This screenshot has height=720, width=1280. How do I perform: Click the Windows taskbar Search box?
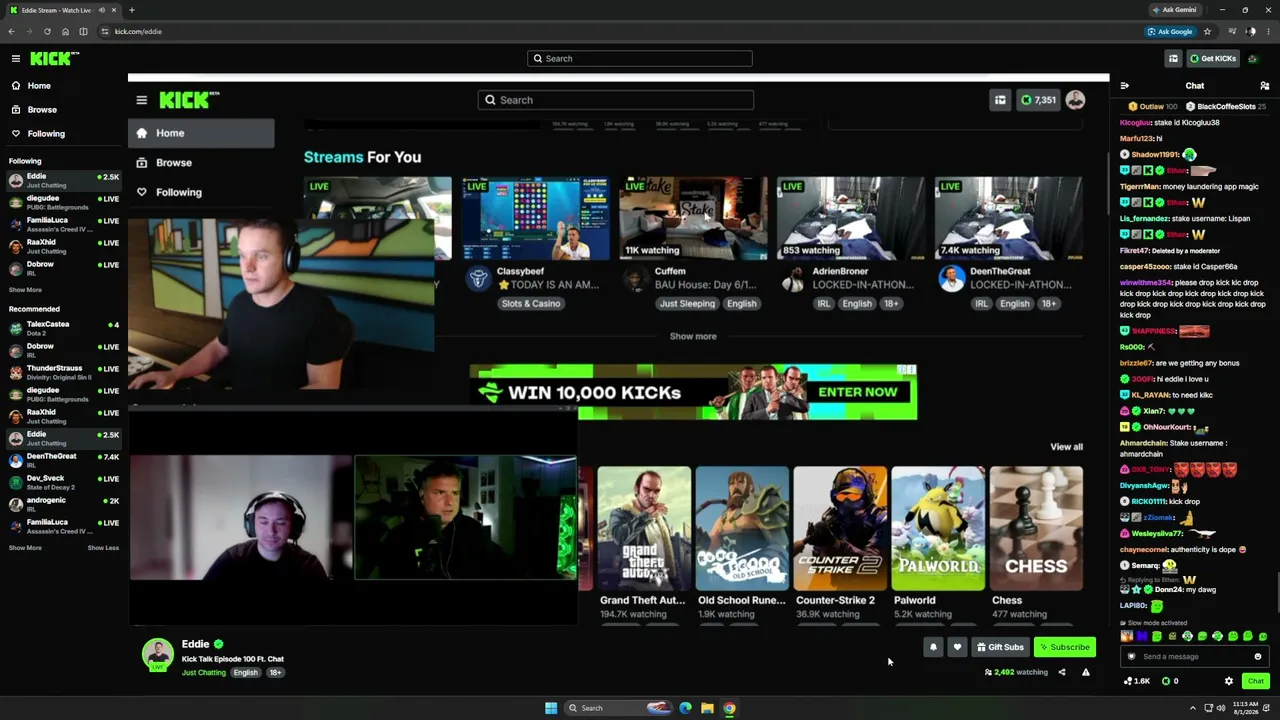click(620, 708)
